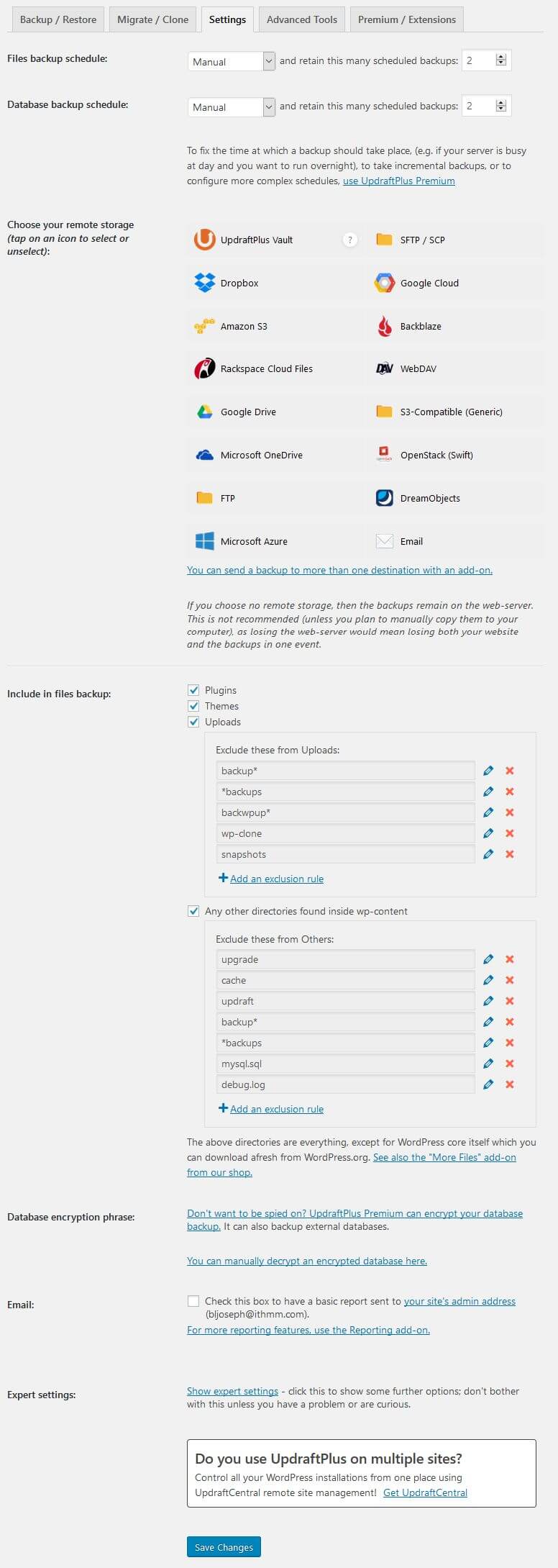The image size is (558, 1568).
Task: Click your site's admin address link
Action: pos(459,1301)
